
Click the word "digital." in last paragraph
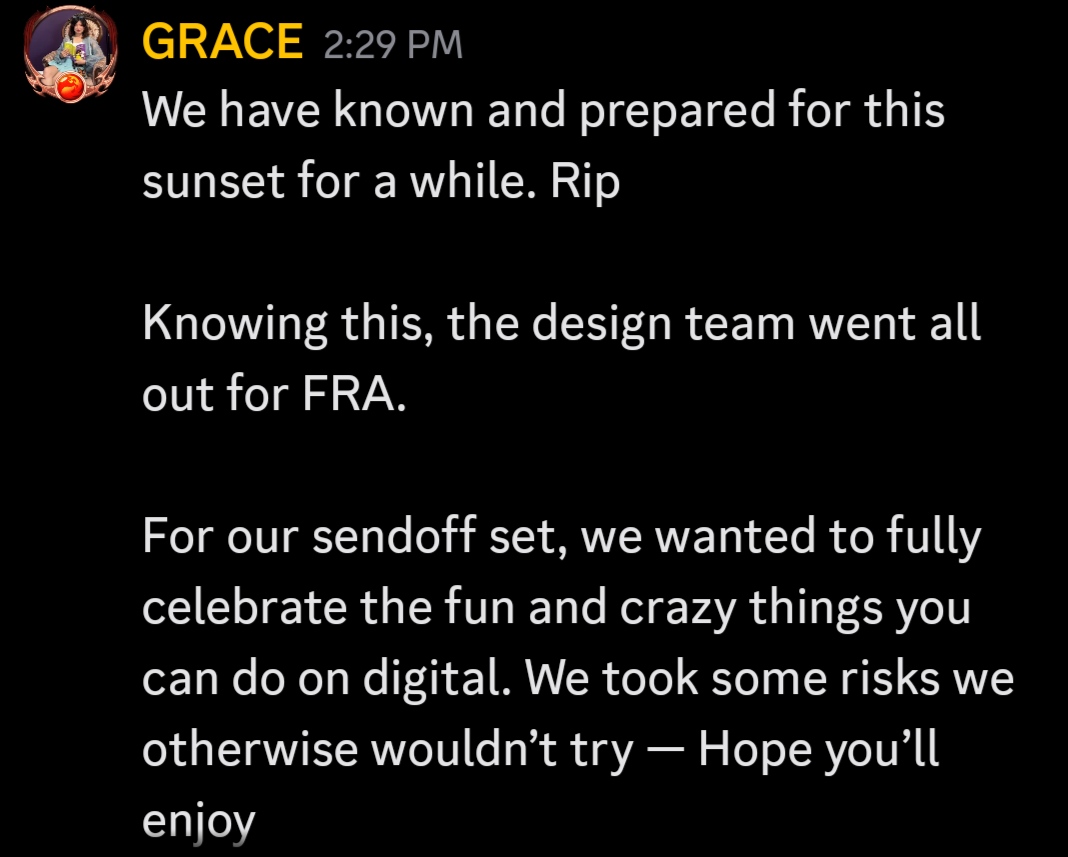[437, 678]
